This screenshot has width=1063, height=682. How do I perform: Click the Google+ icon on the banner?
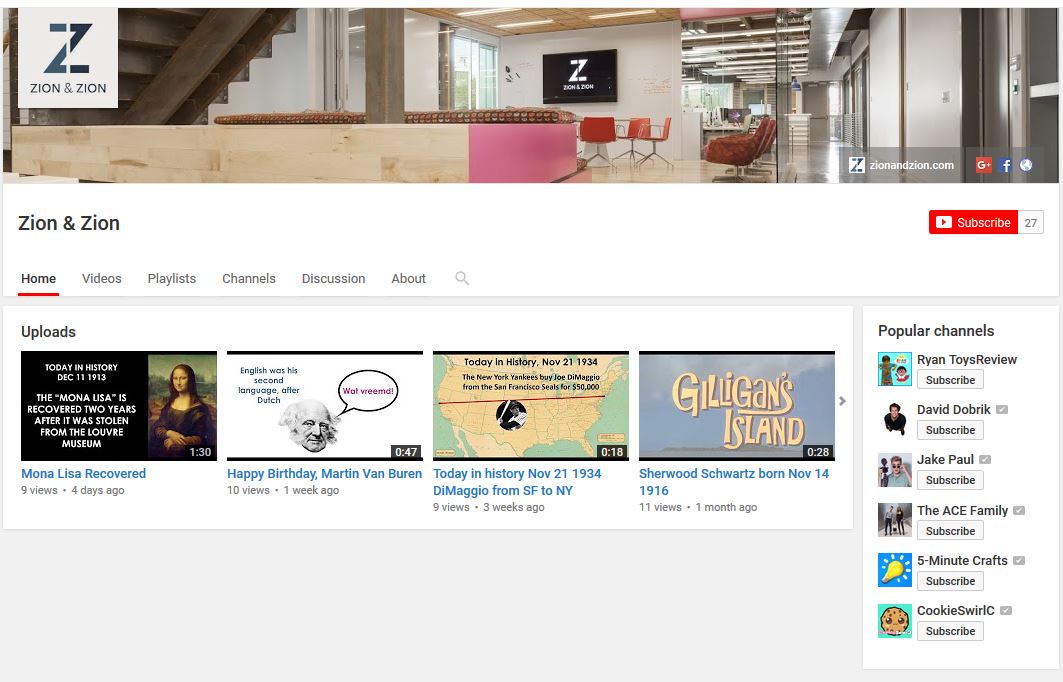point(983,164)
